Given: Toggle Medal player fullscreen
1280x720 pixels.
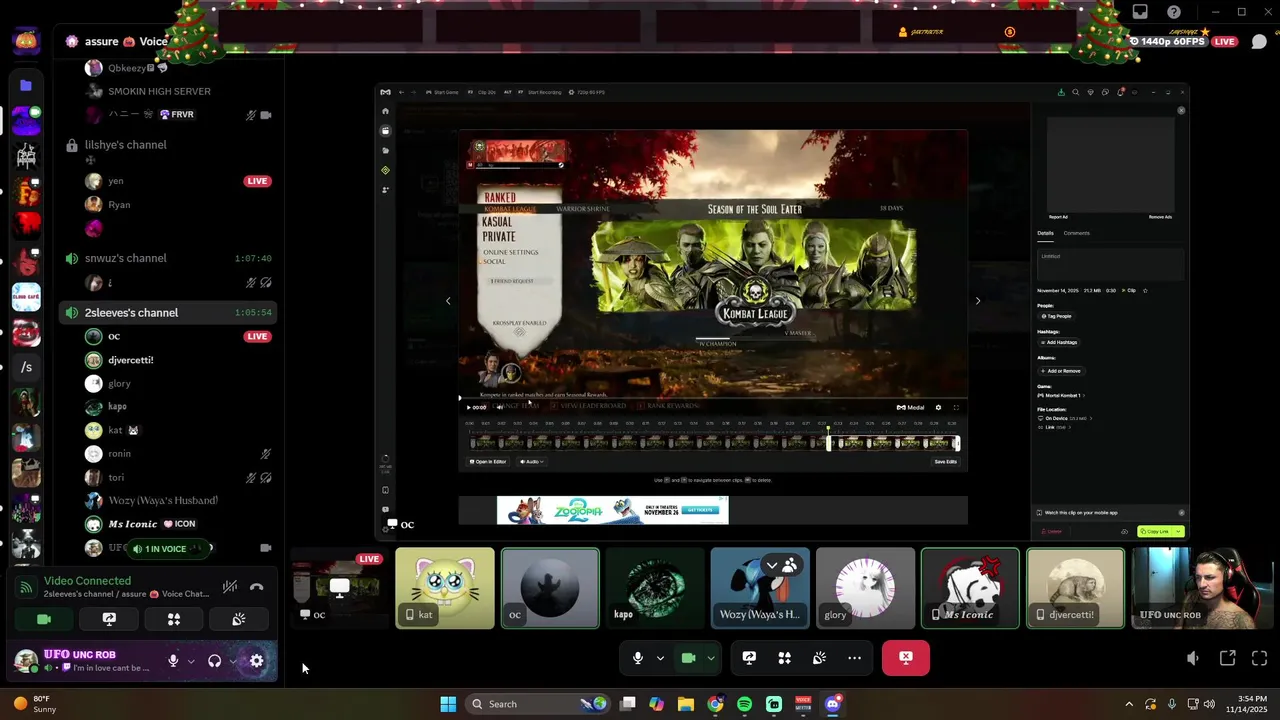Looking at the screenshot, I should click(956, 407).
